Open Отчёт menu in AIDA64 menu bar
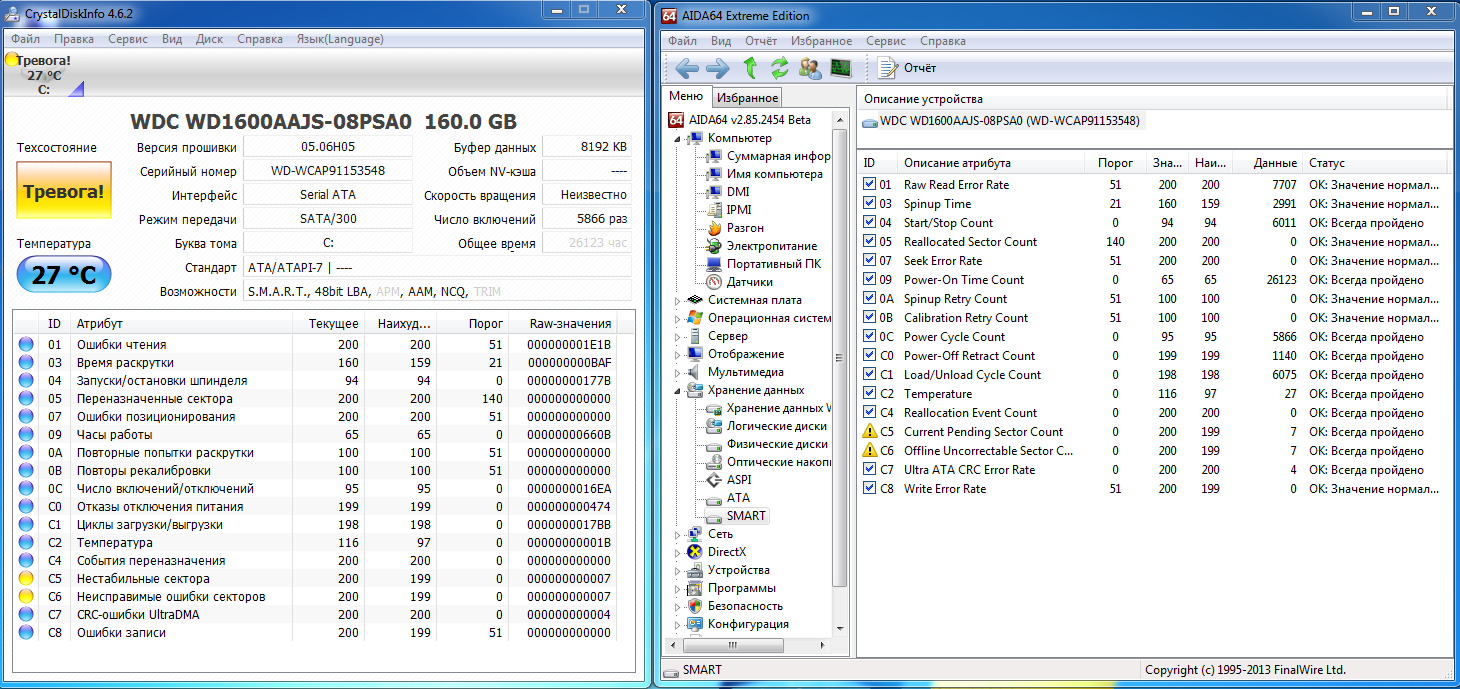The width and height of the screenshot is (1460, 689). 761,41
